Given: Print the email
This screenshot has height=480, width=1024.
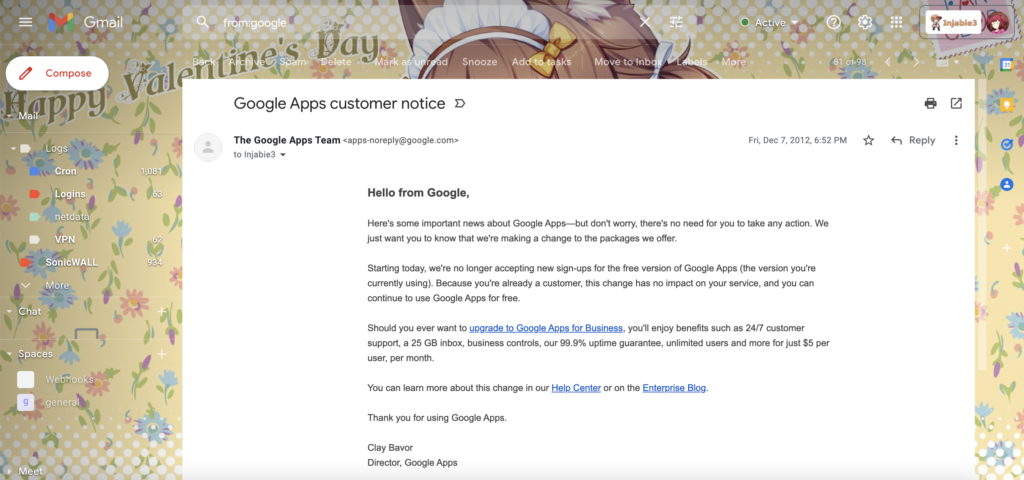Looking at the screenshot, I should tap(931, 103).
